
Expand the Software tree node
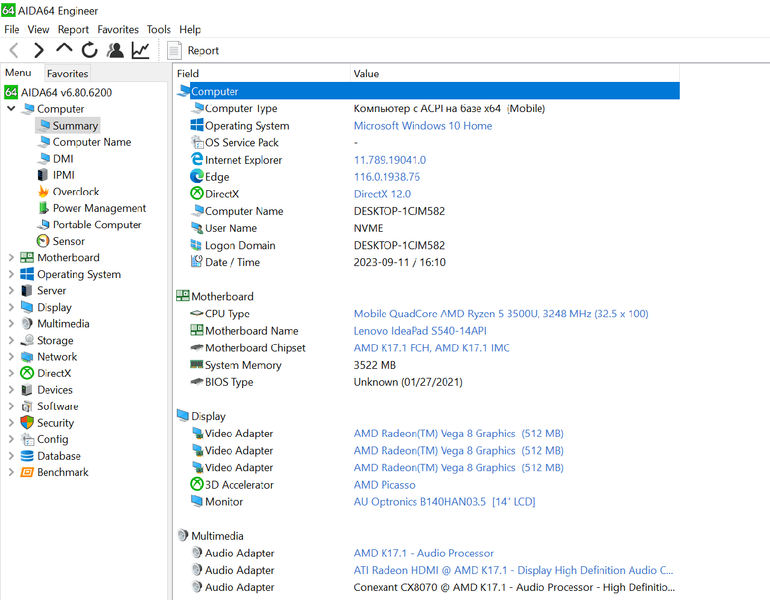click(11, 406)
